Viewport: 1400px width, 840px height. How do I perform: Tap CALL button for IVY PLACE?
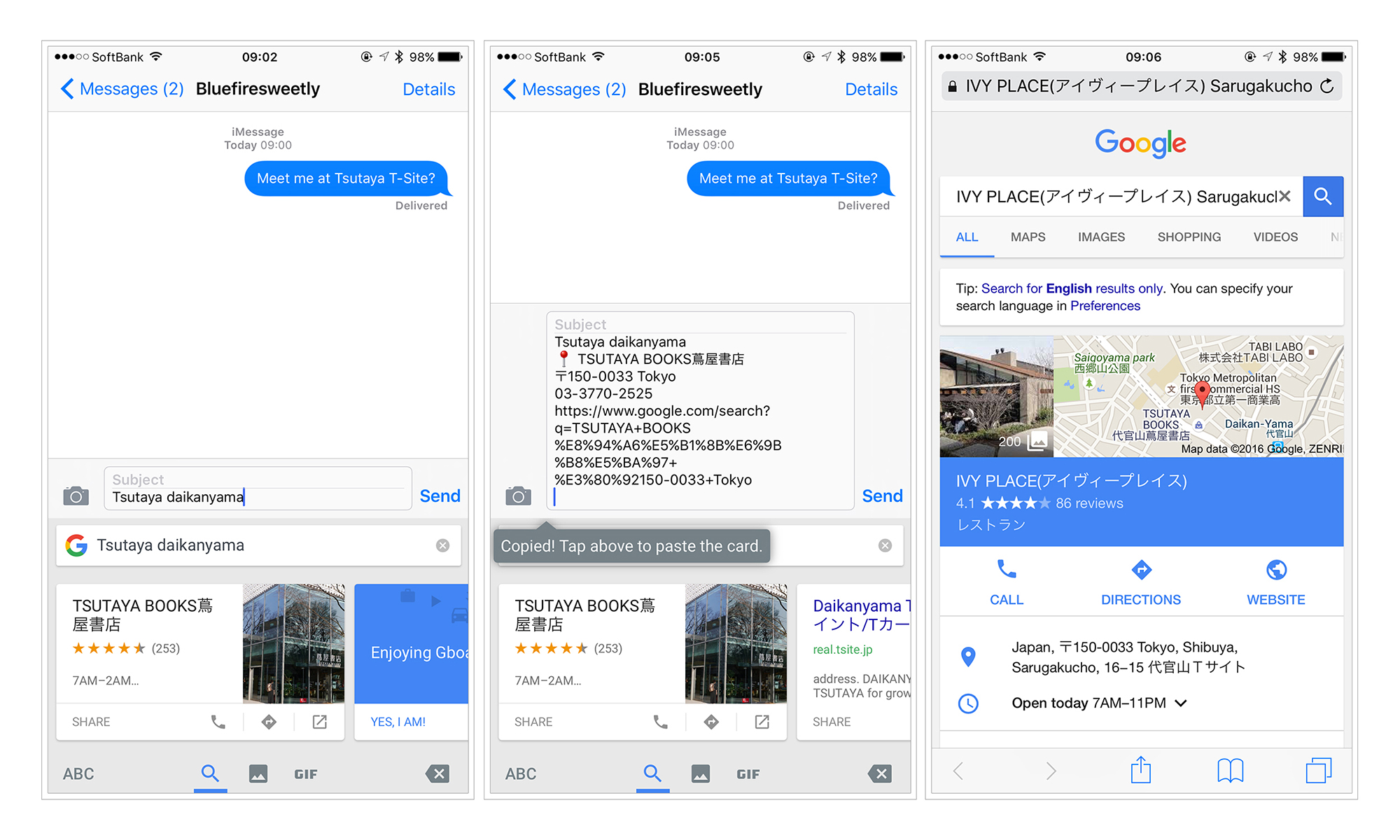pos(1007,582)
